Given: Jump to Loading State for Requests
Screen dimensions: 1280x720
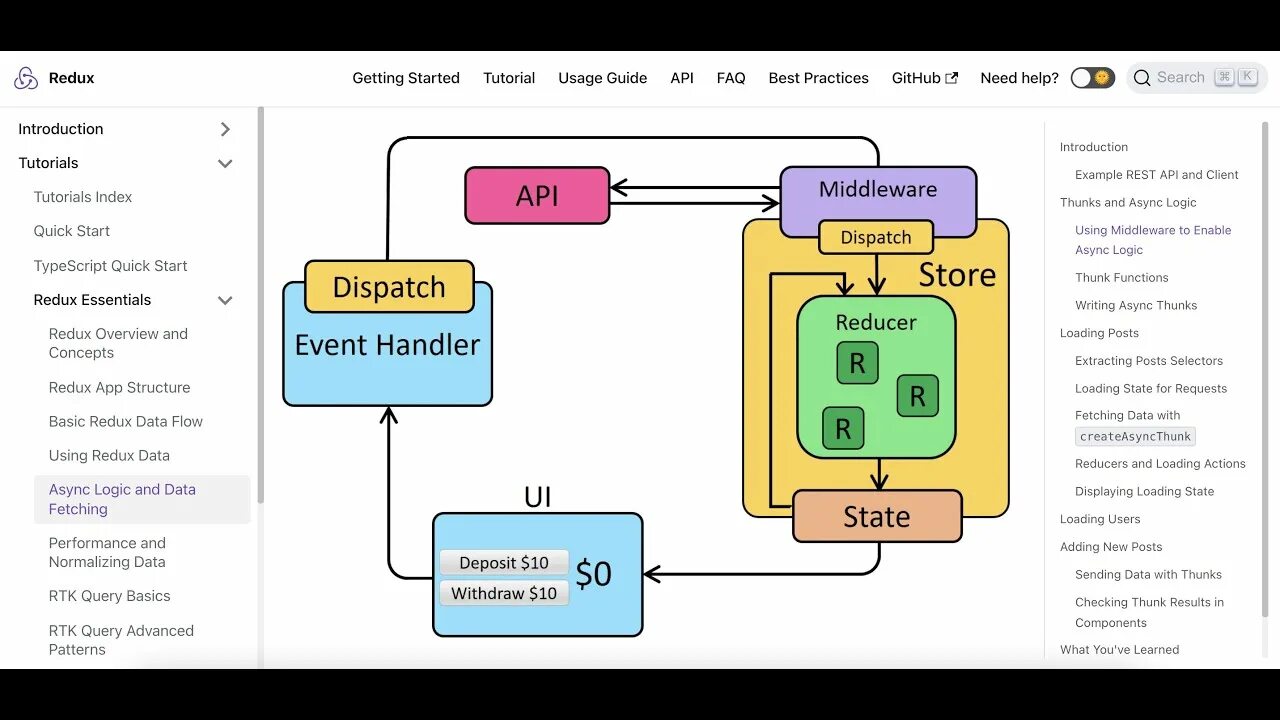Looking at the screenshot, I should pyautogui.click(x=1151, y=389).
